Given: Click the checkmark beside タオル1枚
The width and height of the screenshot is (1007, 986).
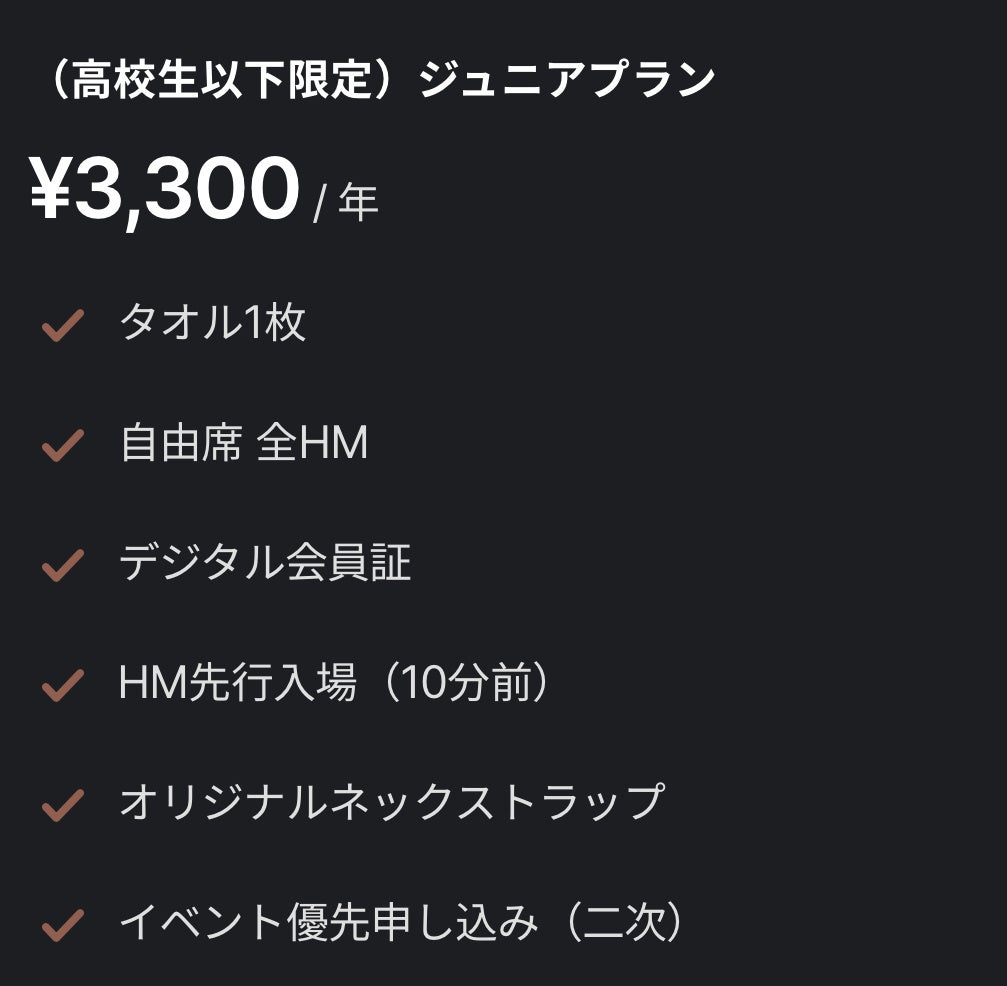Looking at the screenshot, I should coord(61,326).
